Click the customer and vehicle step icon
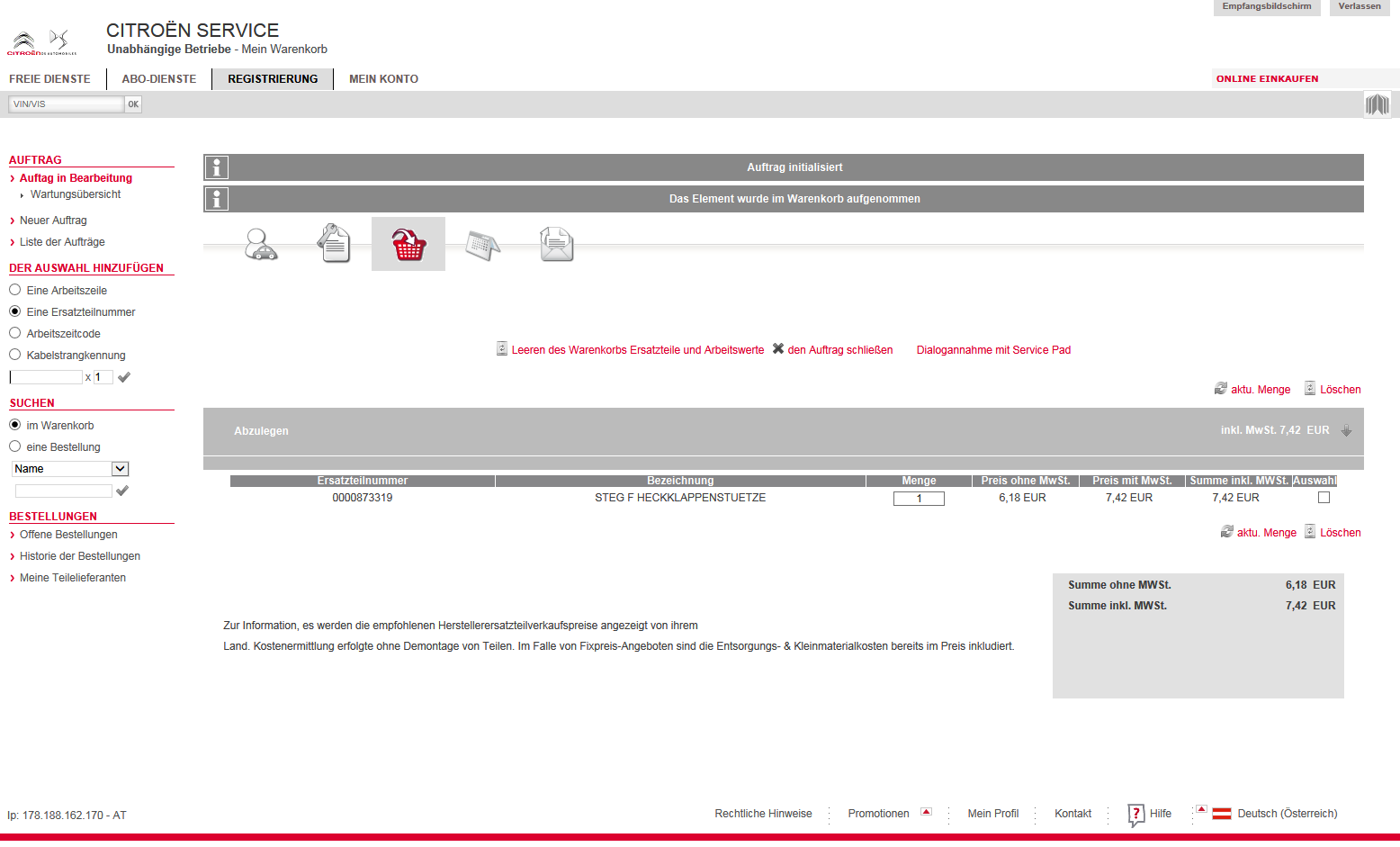This screenshot has width=1400, height=847. click(261, 244)
